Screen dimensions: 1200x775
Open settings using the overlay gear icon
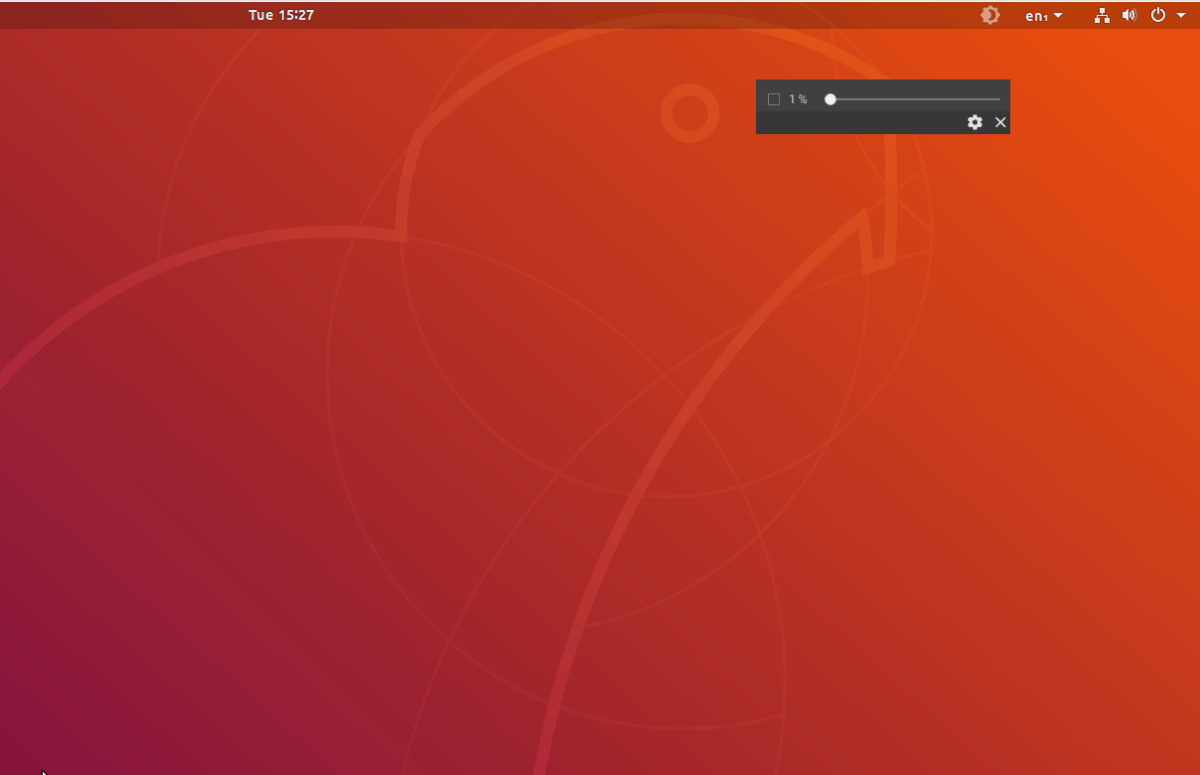click(x=975, y=122)
